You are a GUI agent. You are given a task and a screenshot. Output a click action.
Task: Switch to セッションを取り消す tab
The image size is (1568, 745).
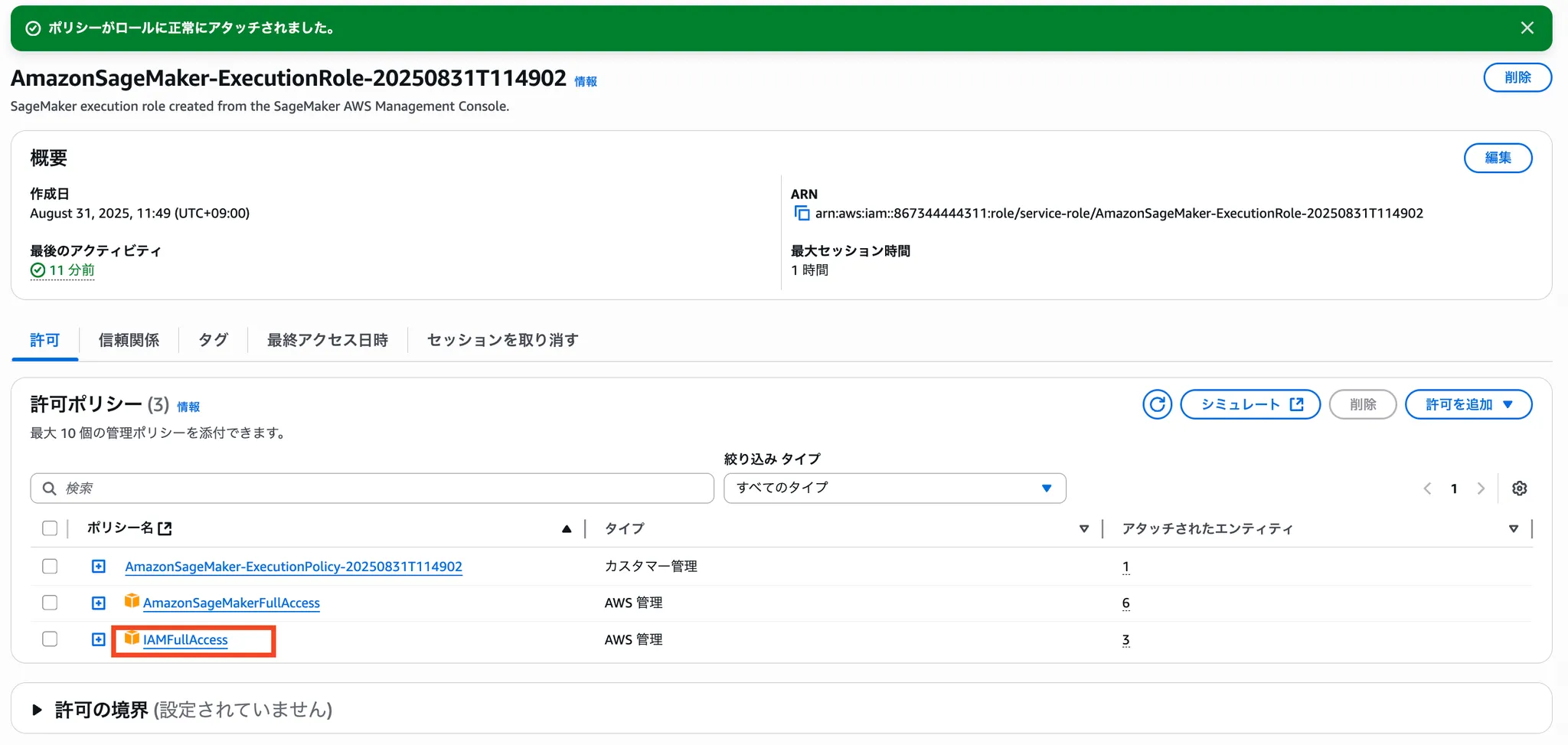502,340
